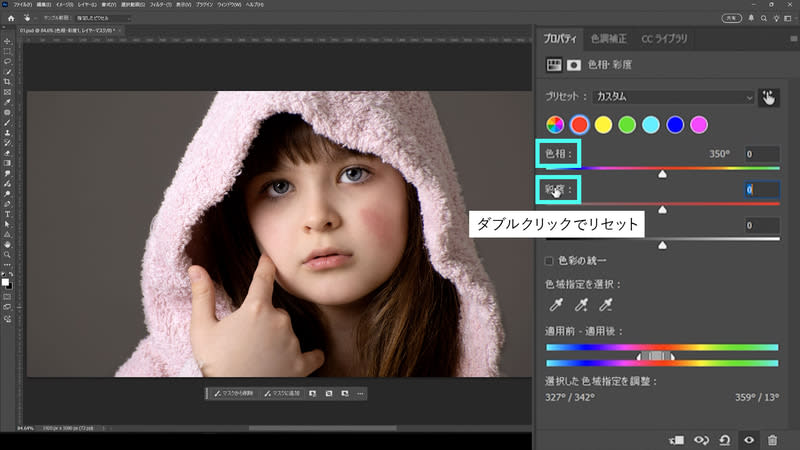Open the three-dots menu on contextual task bar
800x450 pixels.
360,394
